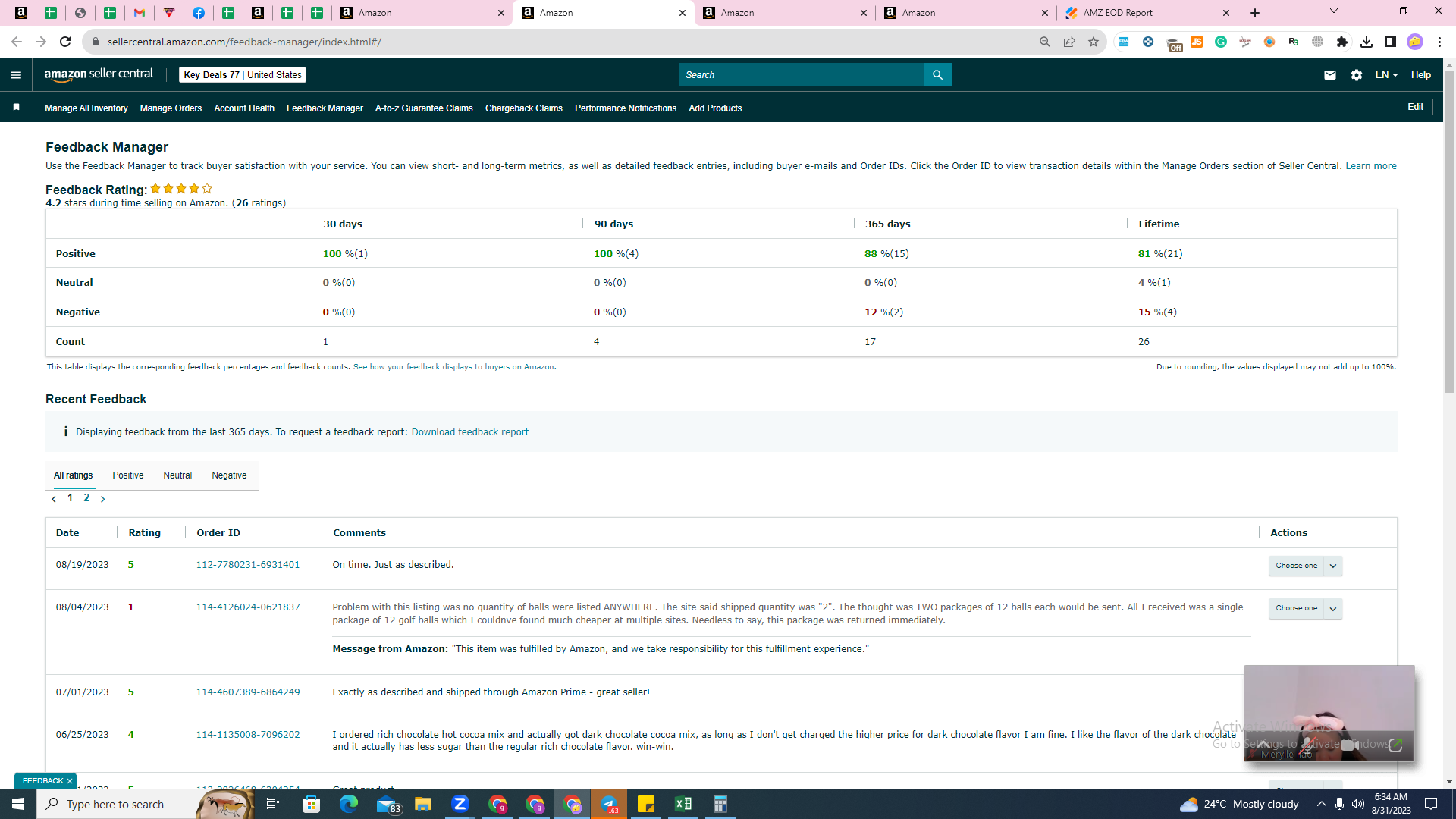
Task: Go to the previous feedback page arrow
Action: point(54,499)
